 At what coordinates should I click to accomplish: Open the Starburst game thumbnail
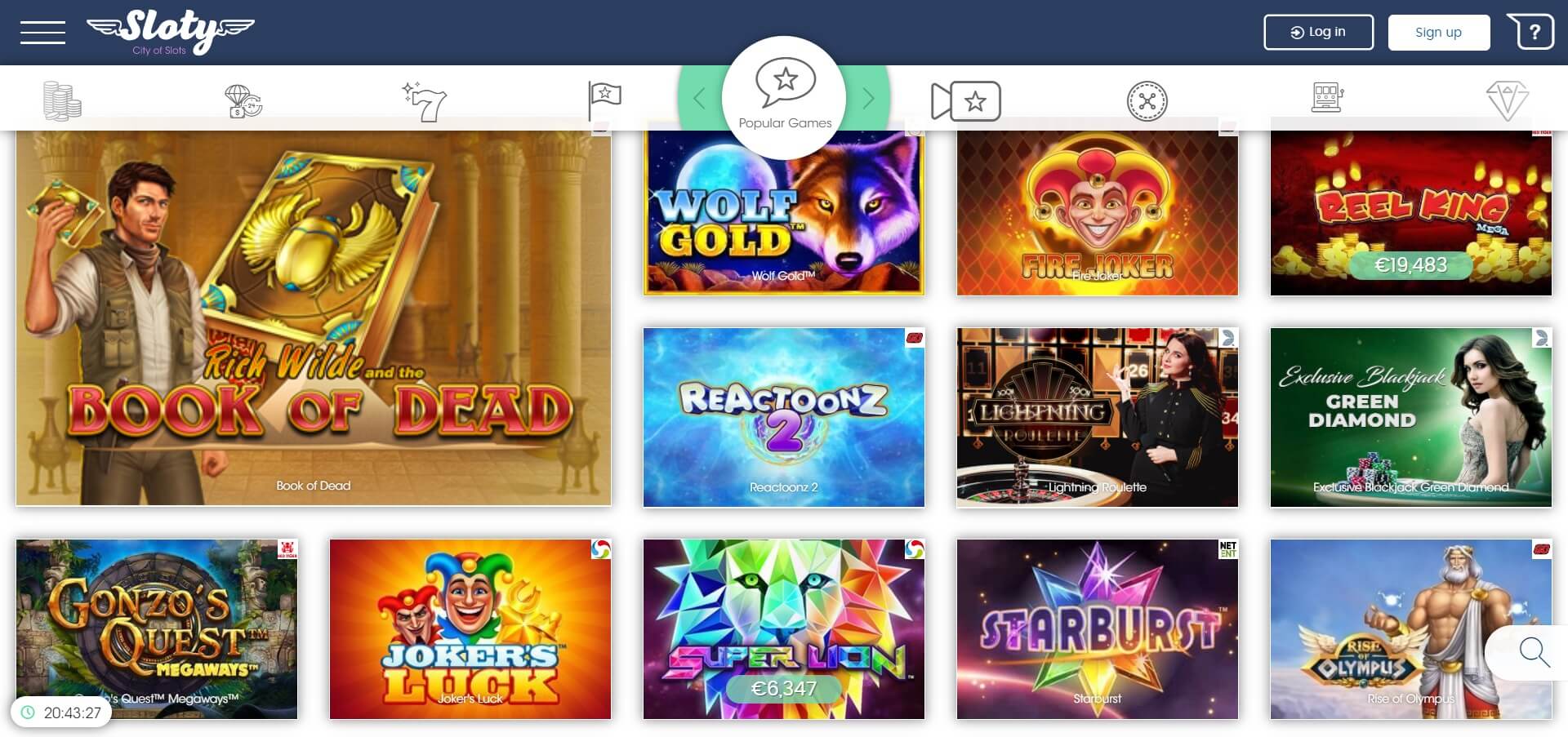[x=1098, y=629]
